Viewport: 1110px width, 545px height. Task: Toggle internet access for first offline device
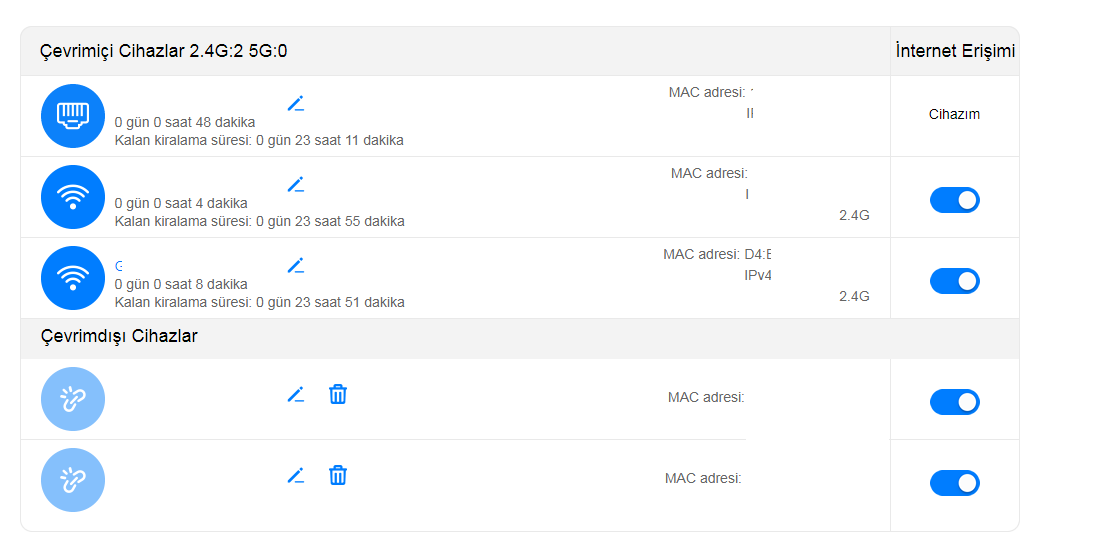[x=954, y=402]
